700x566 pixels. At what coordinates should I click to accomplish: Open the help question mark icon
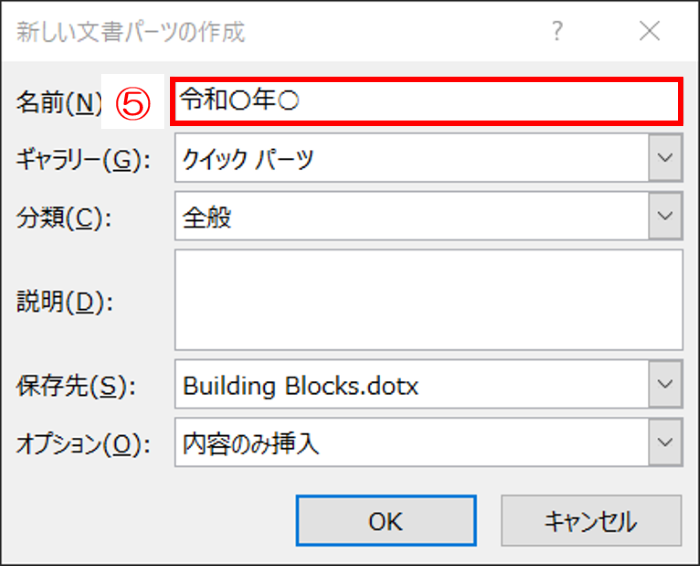coord(557,31)
